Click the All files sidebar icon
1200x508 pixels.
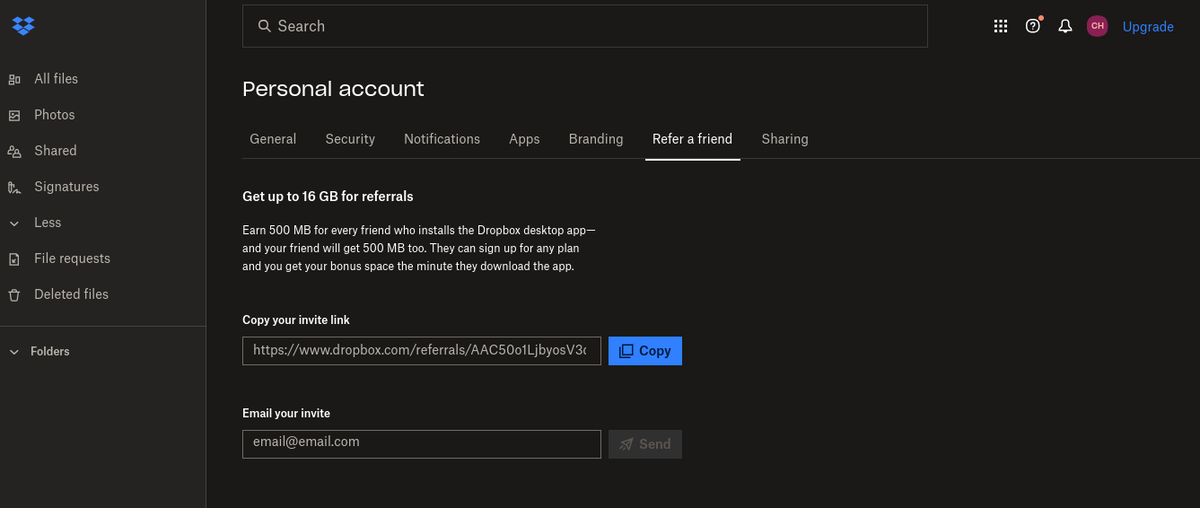[x=14, y=79]
